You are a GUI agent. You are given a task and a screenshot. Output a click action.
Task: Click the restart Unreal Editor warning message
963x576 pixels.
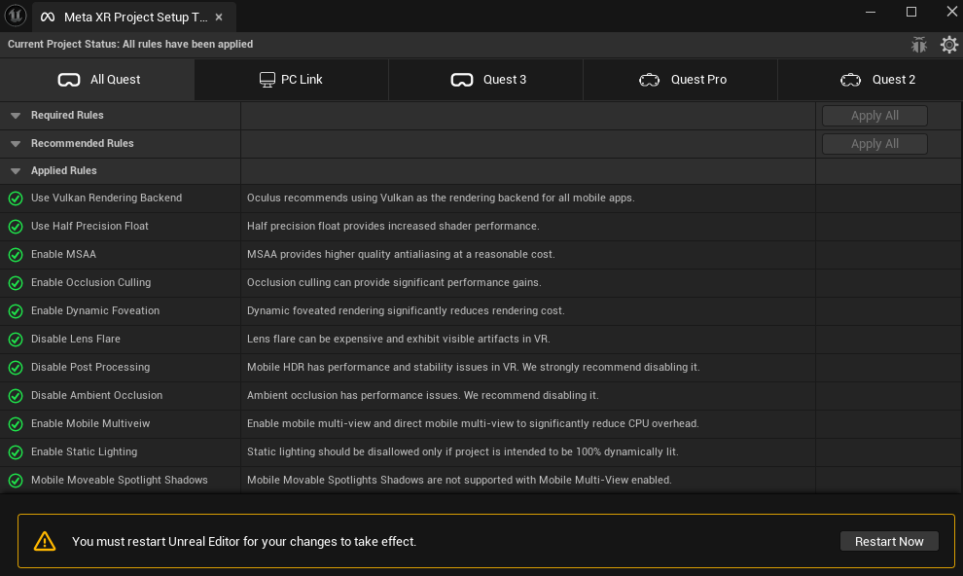point(244,542)
